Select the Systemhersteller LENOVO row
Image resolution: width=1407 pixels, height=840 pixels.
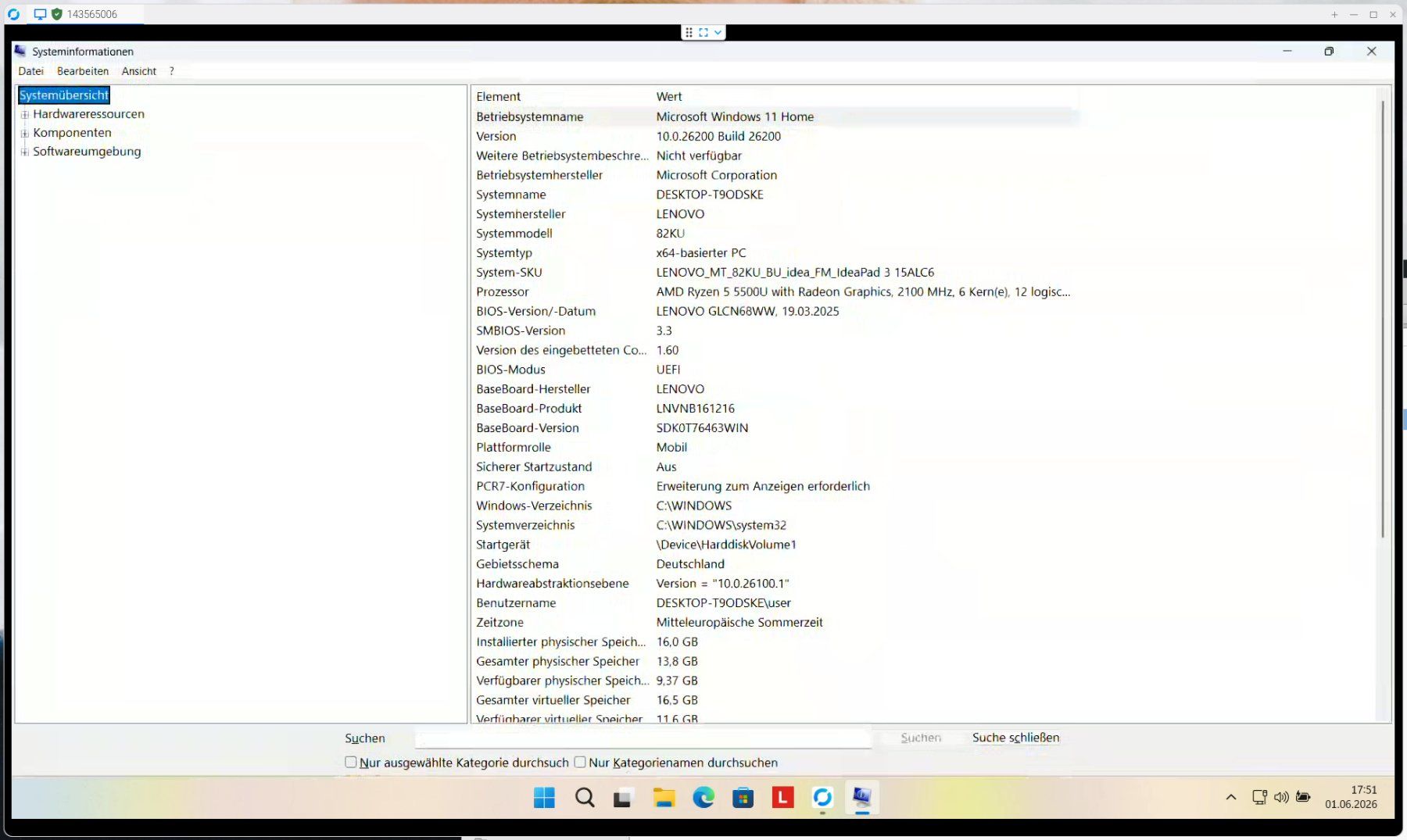tap(775, 214)
